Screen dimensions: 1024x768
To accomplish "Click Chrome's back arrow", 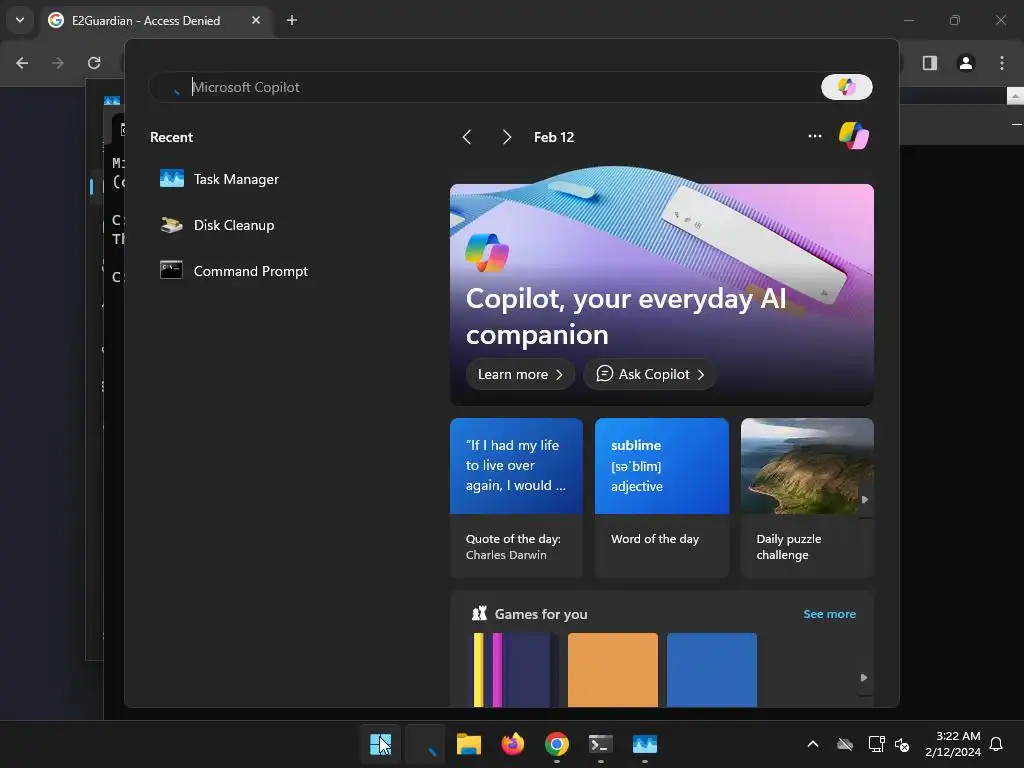I will (x=22, y=63).
